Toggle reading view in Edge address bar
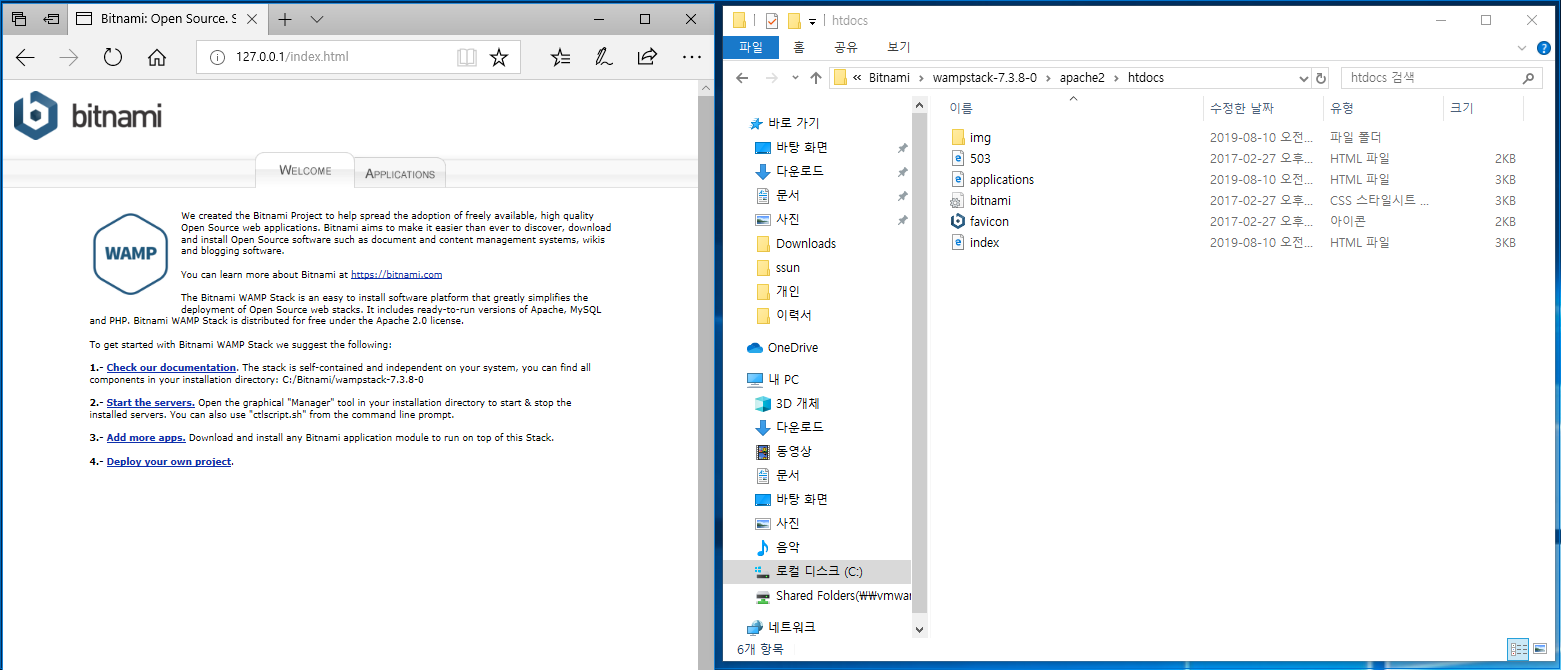Screen dimensions: 1561x670 pyautogui.click(x=467, y=57)
